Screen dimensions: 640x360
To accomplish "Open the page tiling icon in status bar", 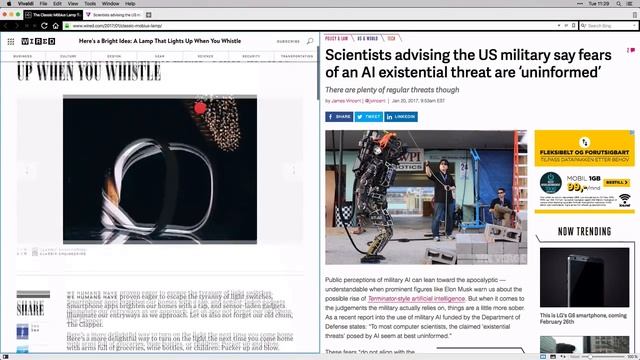I will (x=543, y=357).
